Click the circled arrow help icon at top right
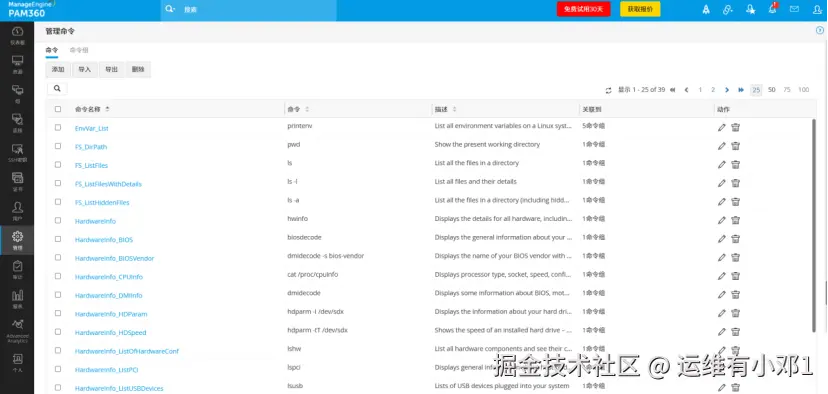Viewport: 828px width, 394px height. pos(820,31)
